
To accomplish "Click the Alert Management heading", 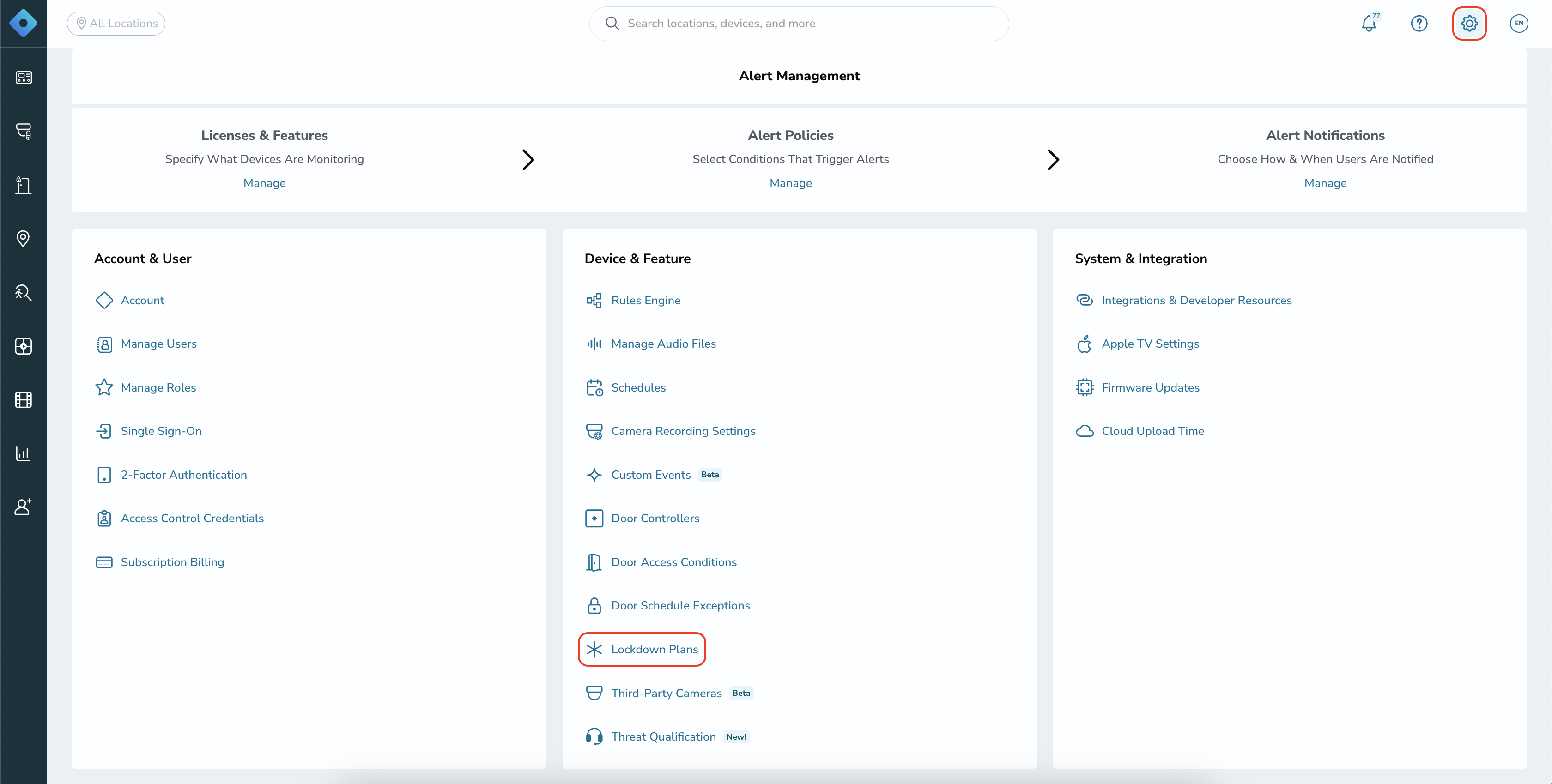I will (799, 76).
